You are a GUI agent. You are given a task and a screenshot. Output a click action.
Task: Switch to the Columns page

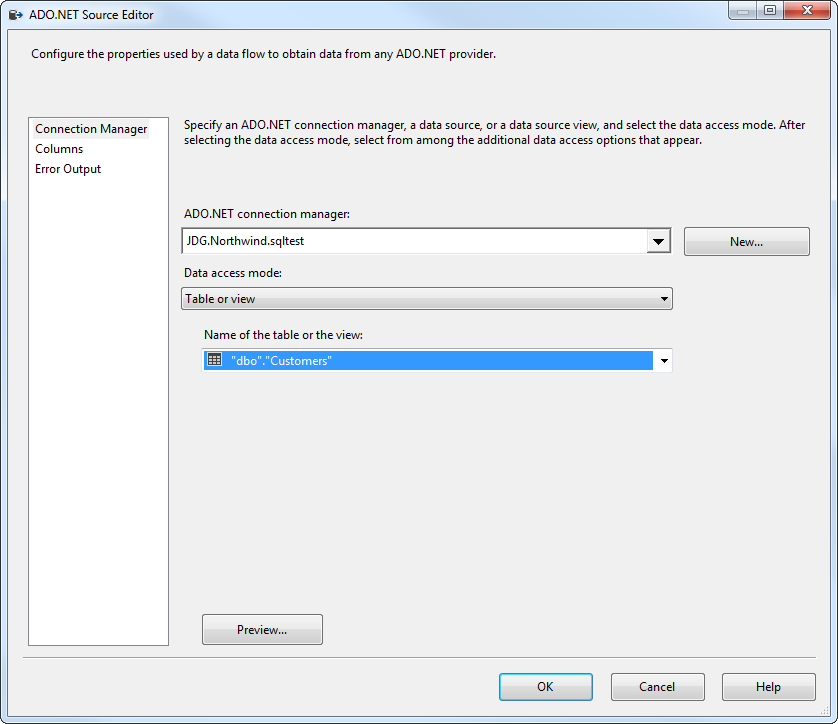59,149
